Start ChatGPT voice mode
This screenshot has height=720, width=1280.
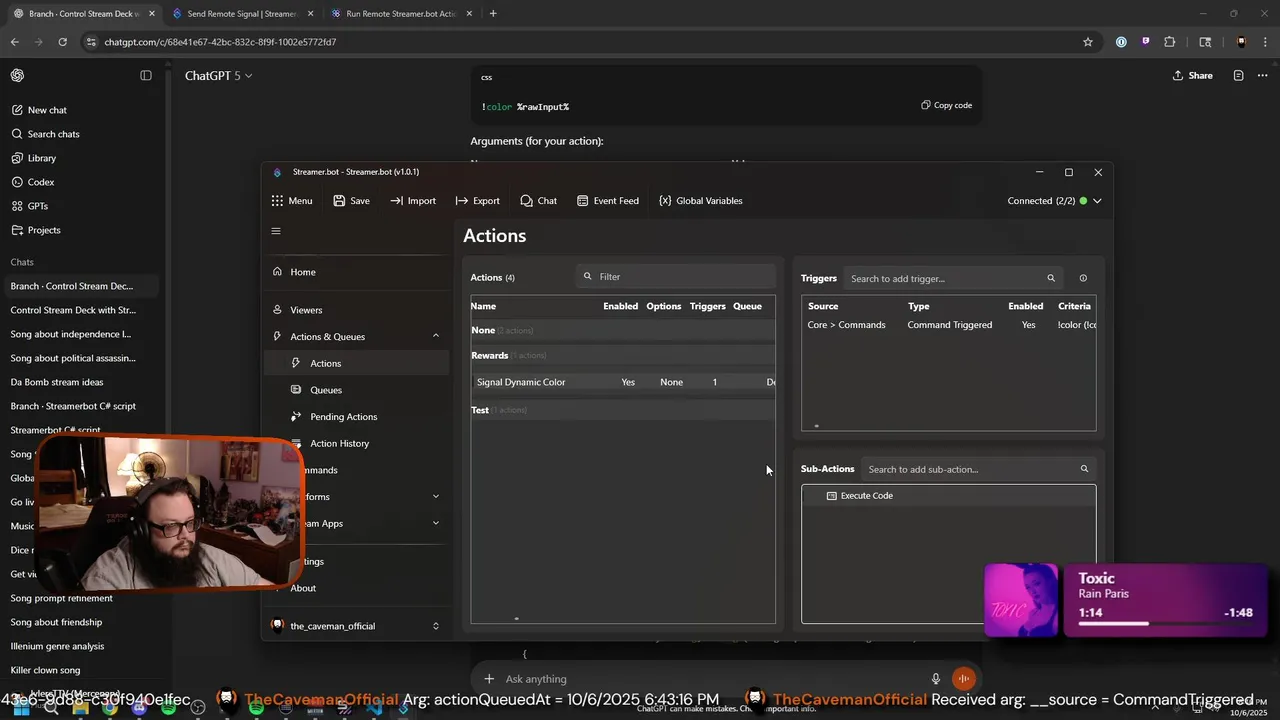point(964,679)
